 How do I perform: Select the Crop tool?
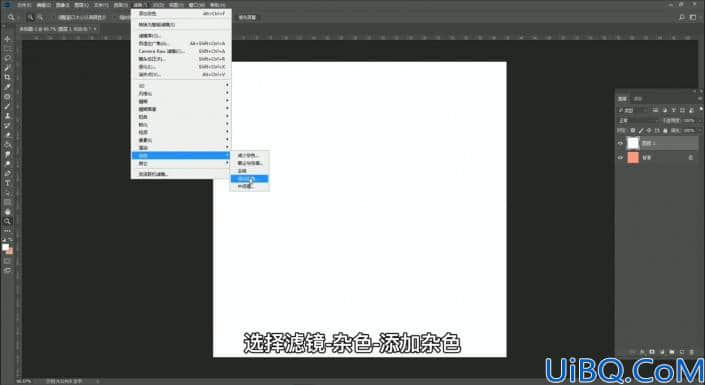pyautogui.click(x=7, y=77)
